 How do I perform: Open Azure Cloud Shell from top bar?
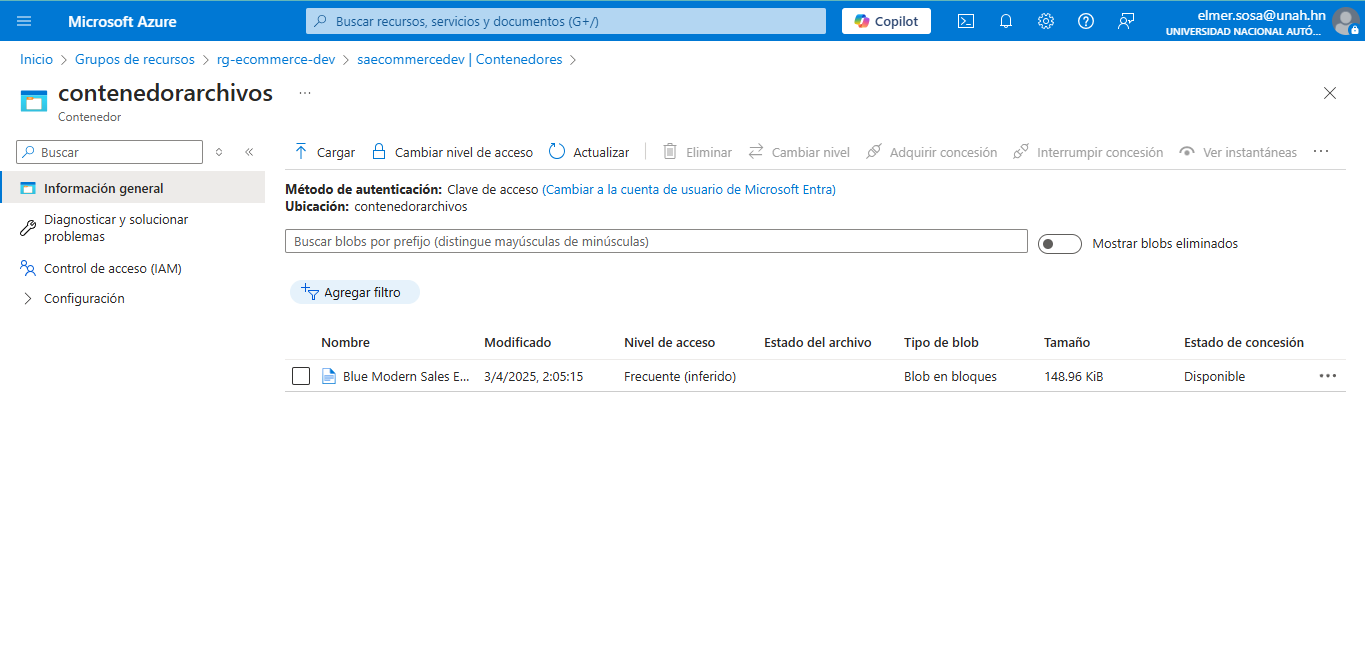pyautogui.click(x=966, y=20)
